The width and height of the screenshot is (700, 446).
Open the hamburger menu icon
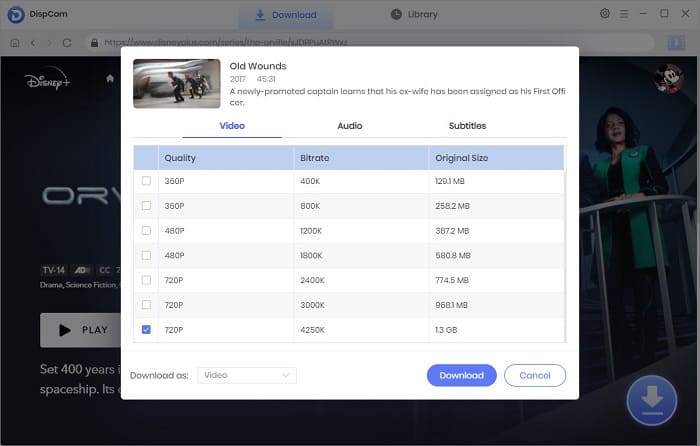pos(624,14)
